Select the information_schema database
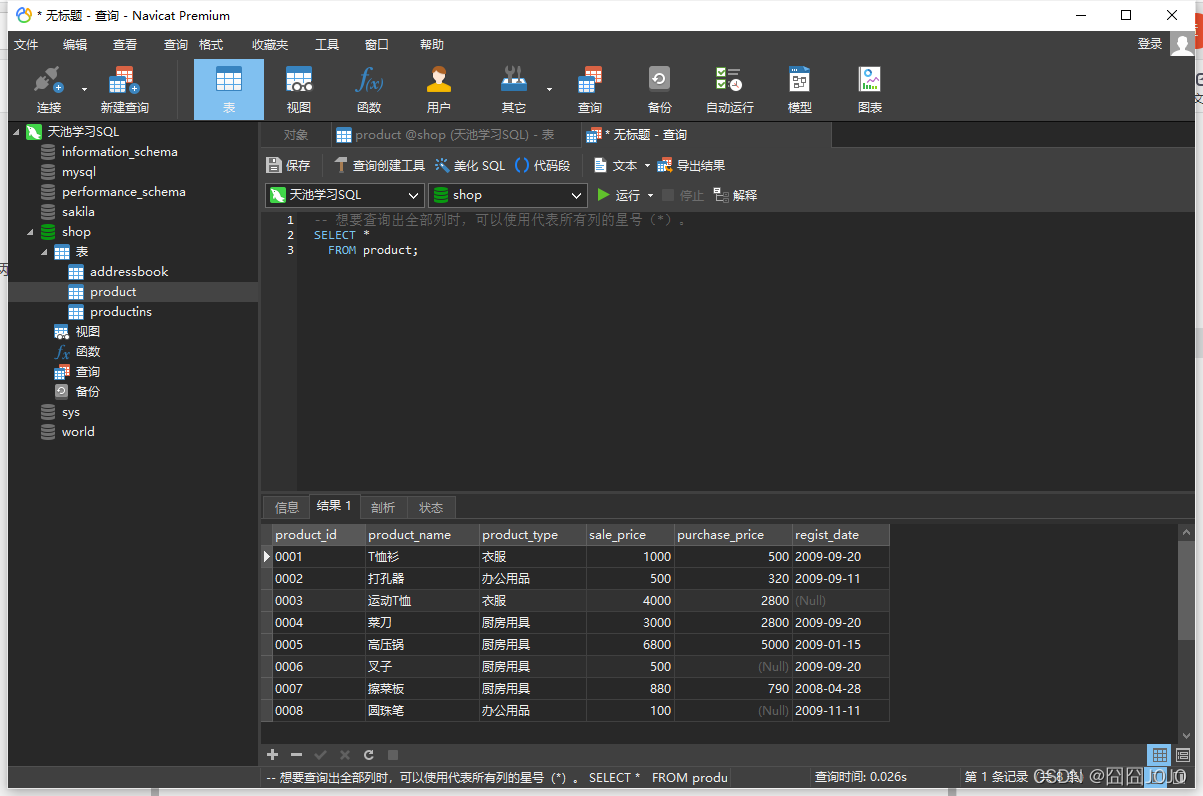 (x=119, y=152)
